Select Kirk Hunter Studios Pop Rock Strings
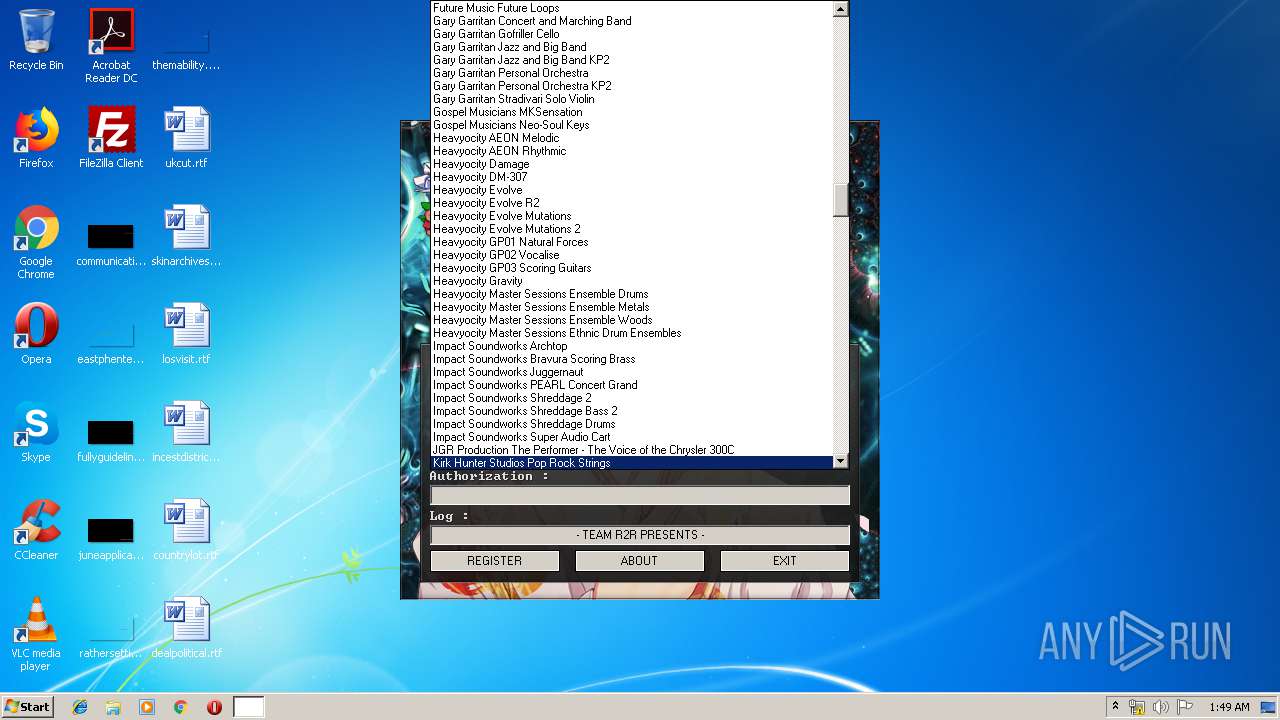This screenshot has width=1280, height=720. point(632,463)
